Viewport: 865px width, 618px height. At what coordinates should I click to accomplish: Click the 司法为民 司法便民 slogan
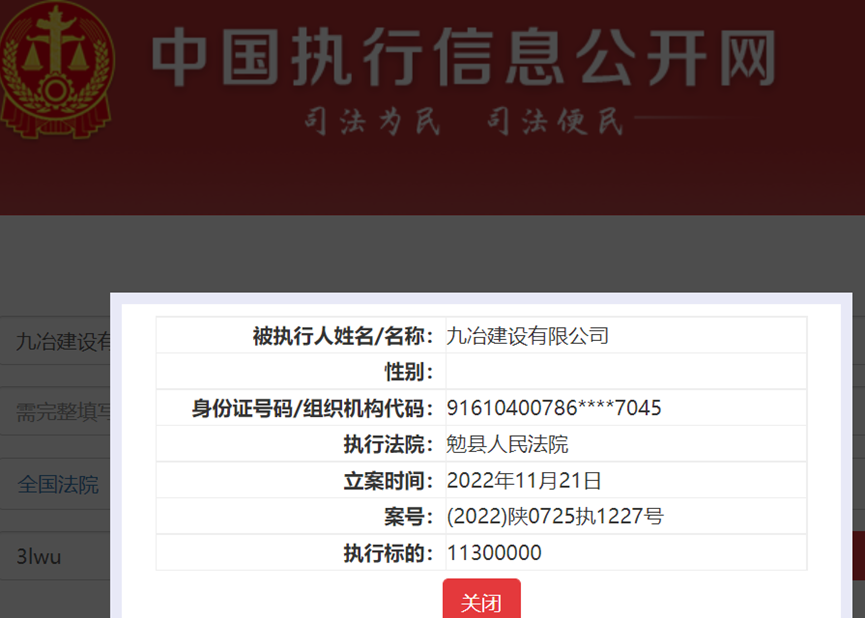pyautogui.click(x=464, y=121)
